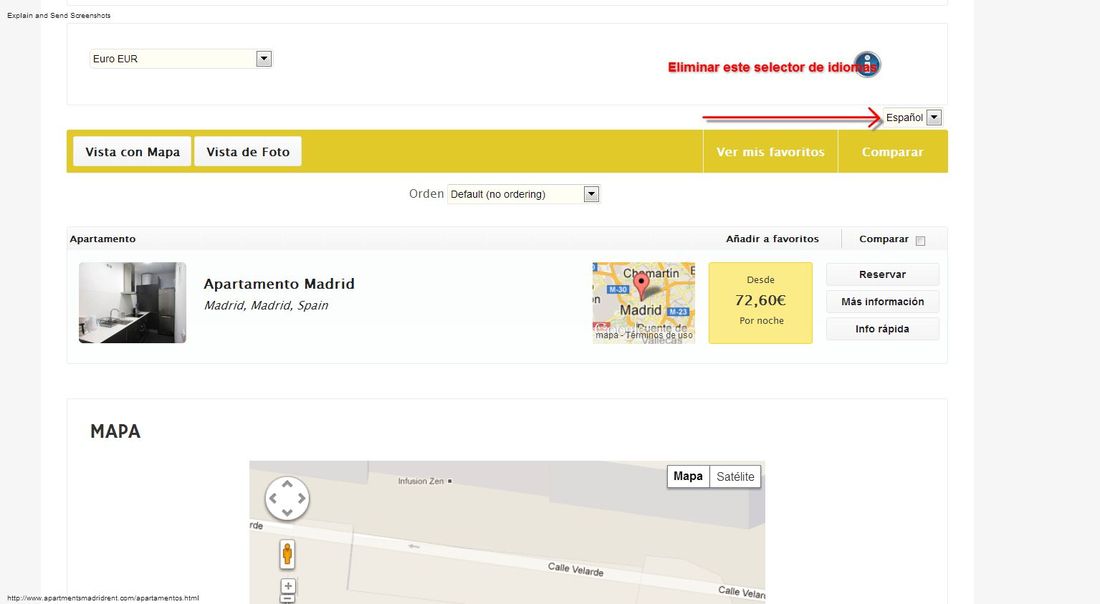Click the Calle Velarde street label

tap(575, 569)
